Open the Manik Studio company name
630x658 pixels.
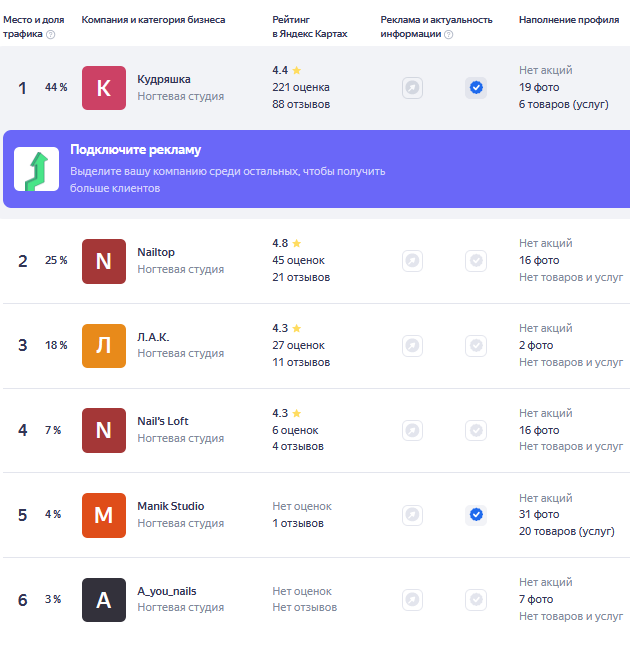point(171,506)
